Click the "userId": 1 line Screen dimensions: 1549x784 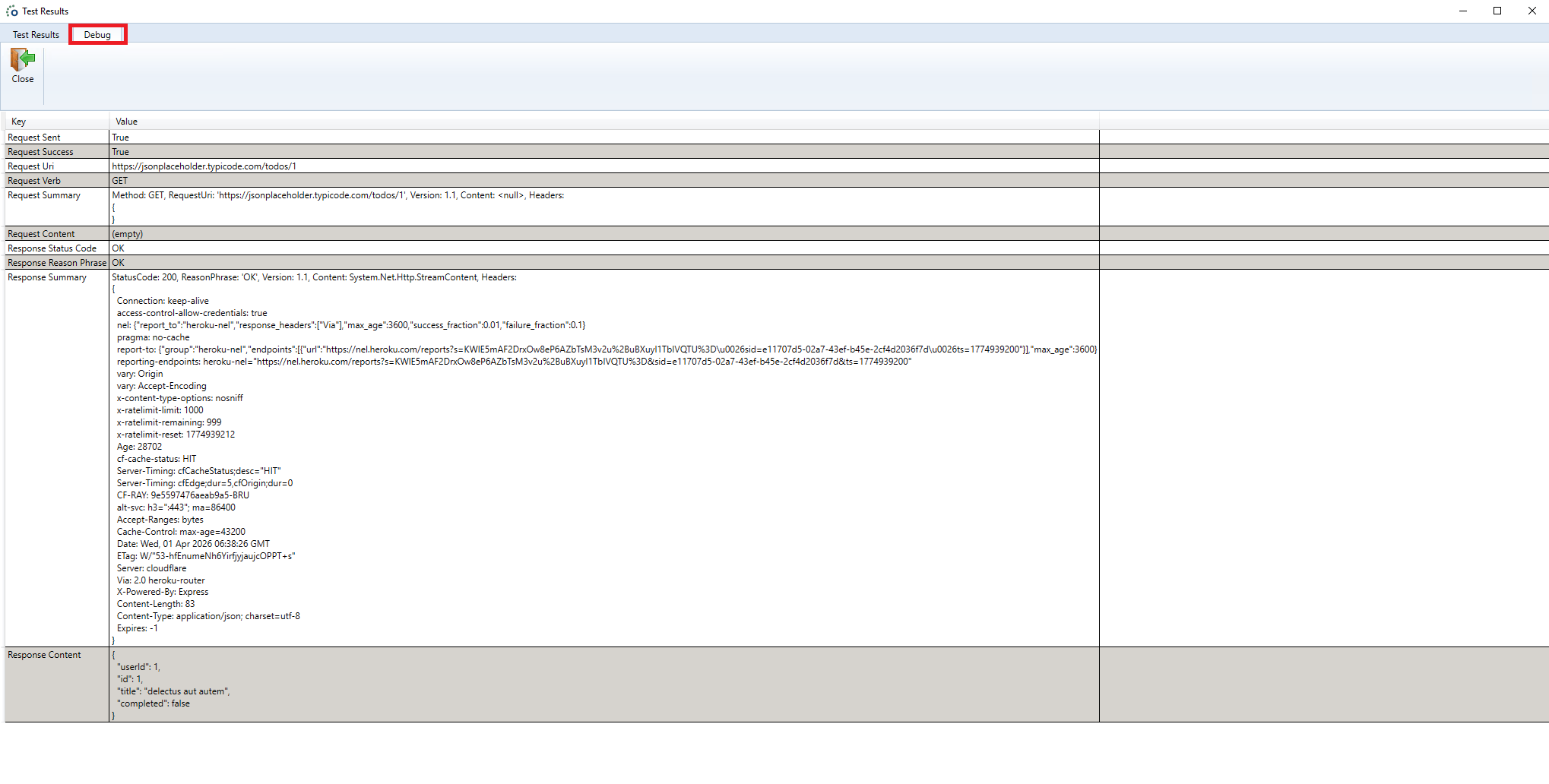[x=138, y=667]
